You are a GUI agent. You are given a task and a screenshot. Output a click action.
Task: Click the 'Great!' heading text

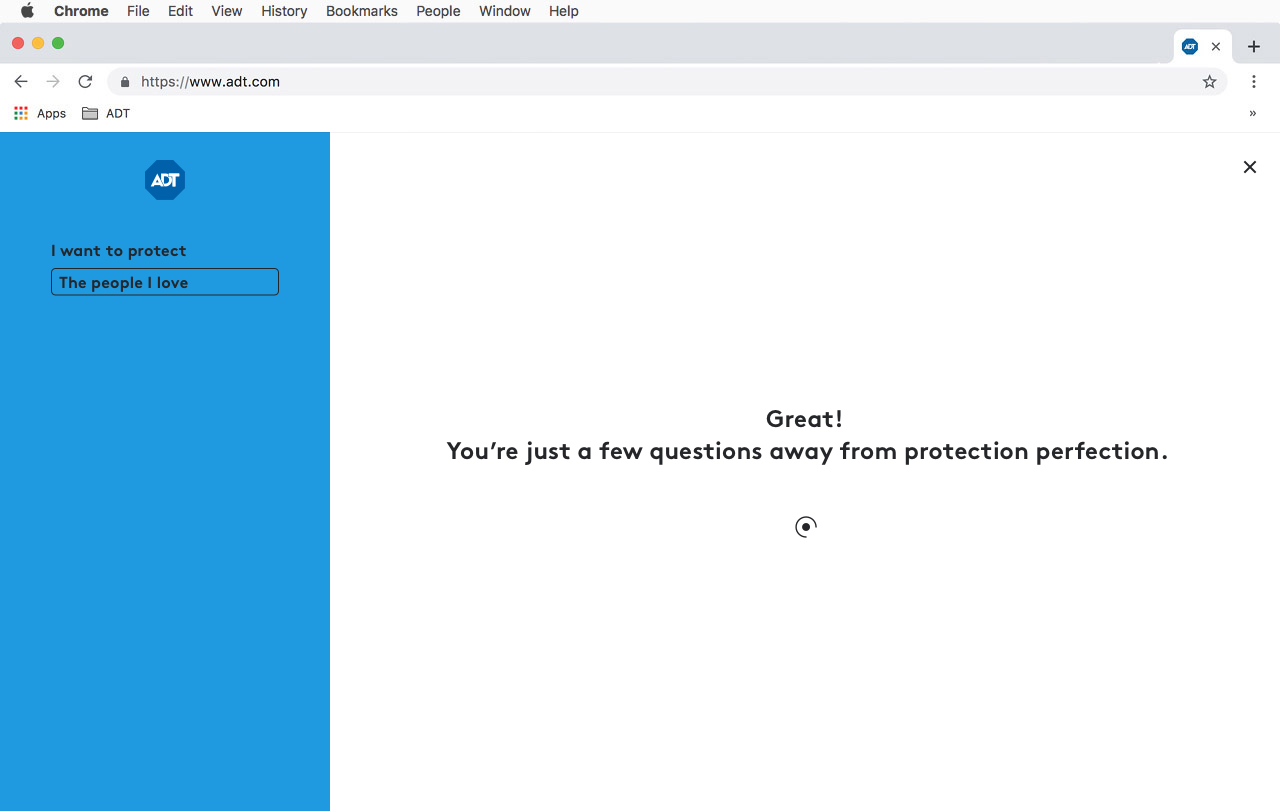point(805,419)
